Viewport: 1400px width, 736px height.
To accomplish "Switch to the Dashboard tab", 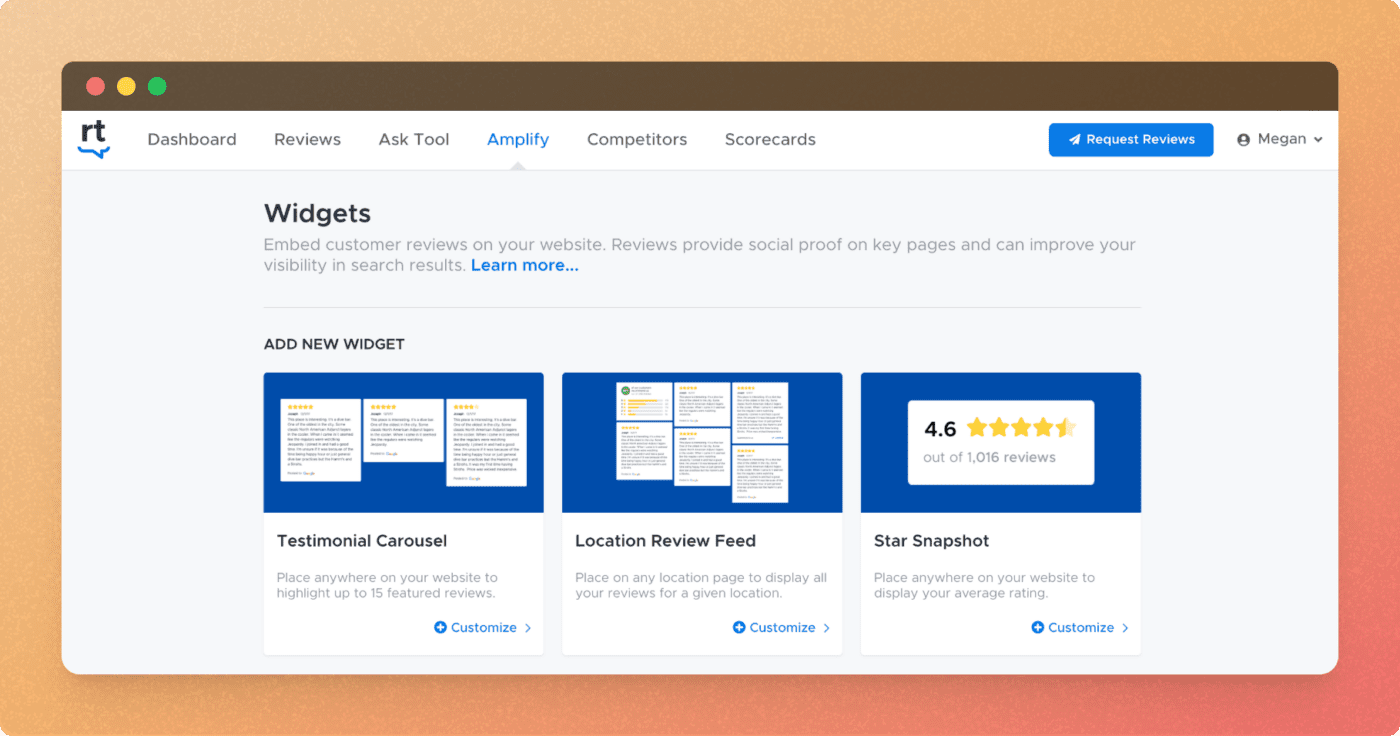I will tap(191, 139).
